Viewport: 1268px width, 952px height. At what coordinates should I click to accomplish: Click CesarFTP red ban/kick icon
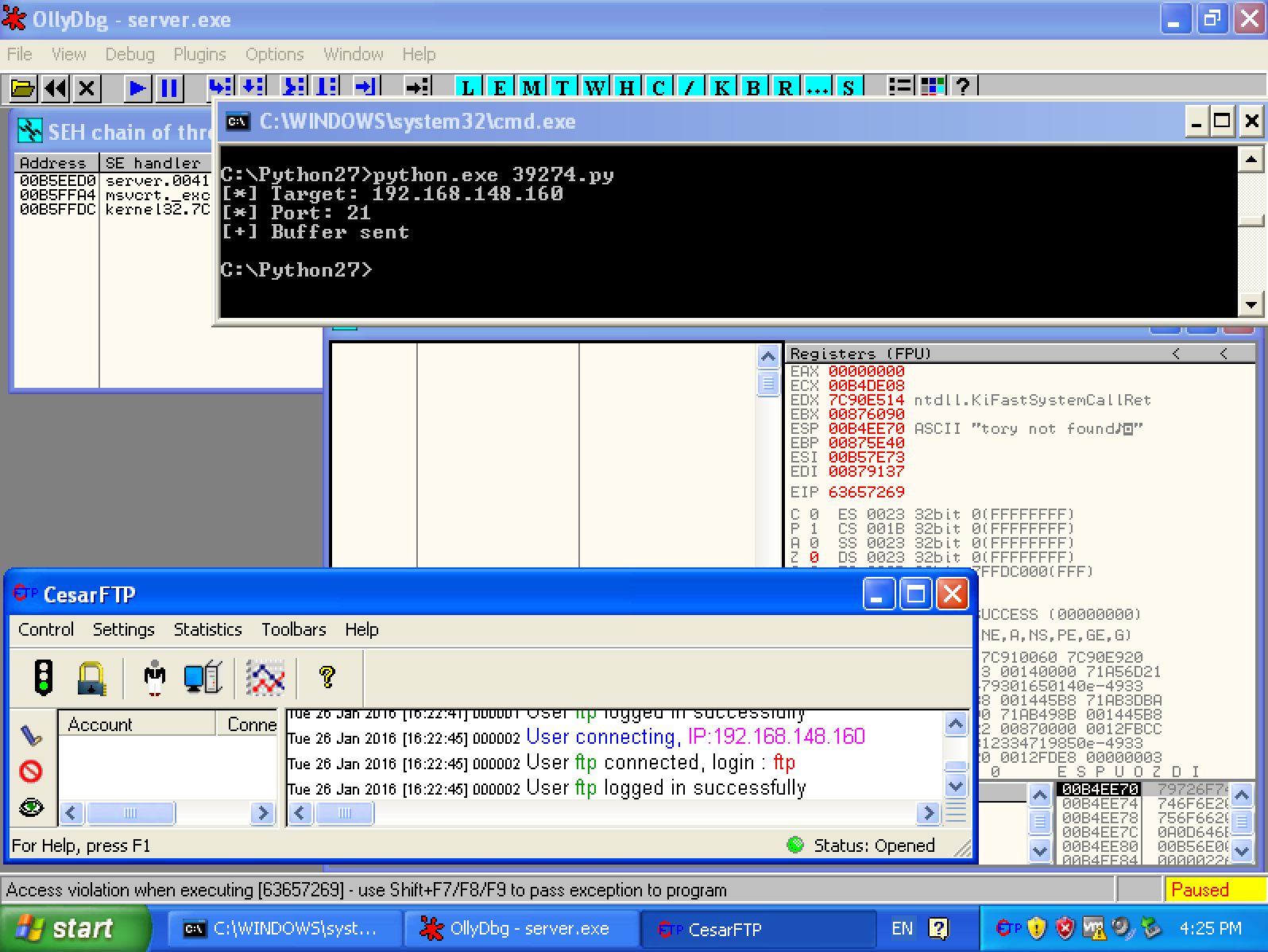pyautogui.click(x=31, y=771)
